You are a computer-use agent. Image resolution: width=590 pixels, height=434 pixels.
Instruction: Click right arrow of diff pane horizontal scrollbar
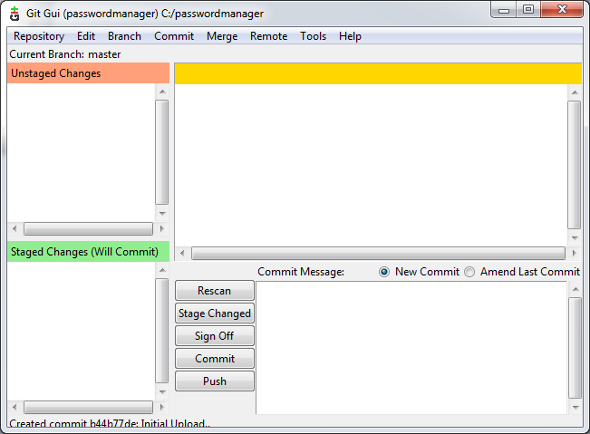(x=574, y=253)
